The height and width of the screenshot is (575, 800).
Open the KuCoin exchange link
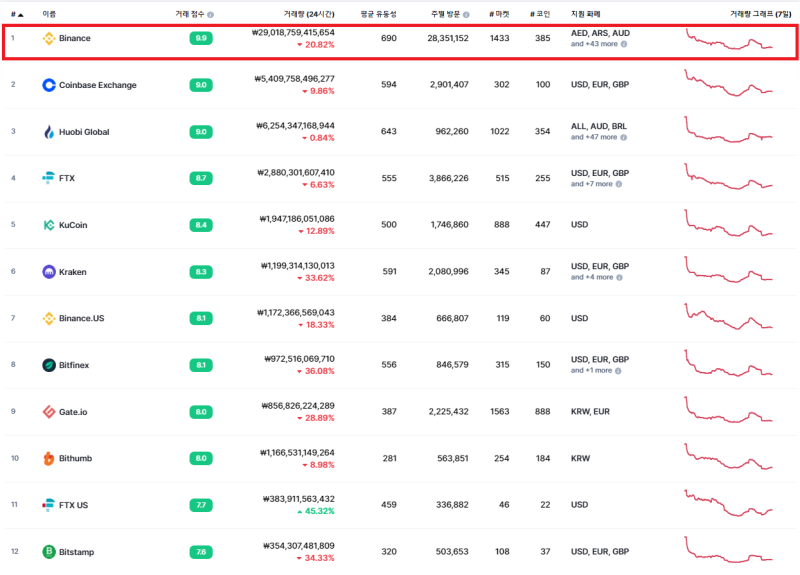73,225
